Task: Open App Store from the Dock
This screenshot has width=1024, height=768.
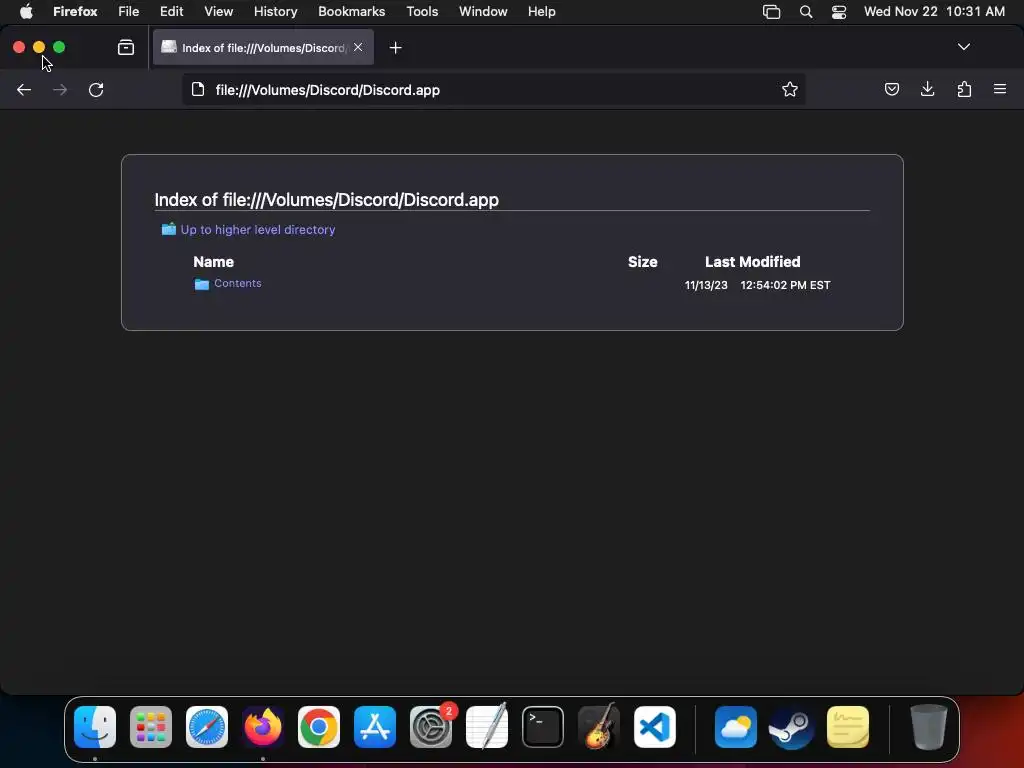Action: pyautogui.click(x=375, y=727)
